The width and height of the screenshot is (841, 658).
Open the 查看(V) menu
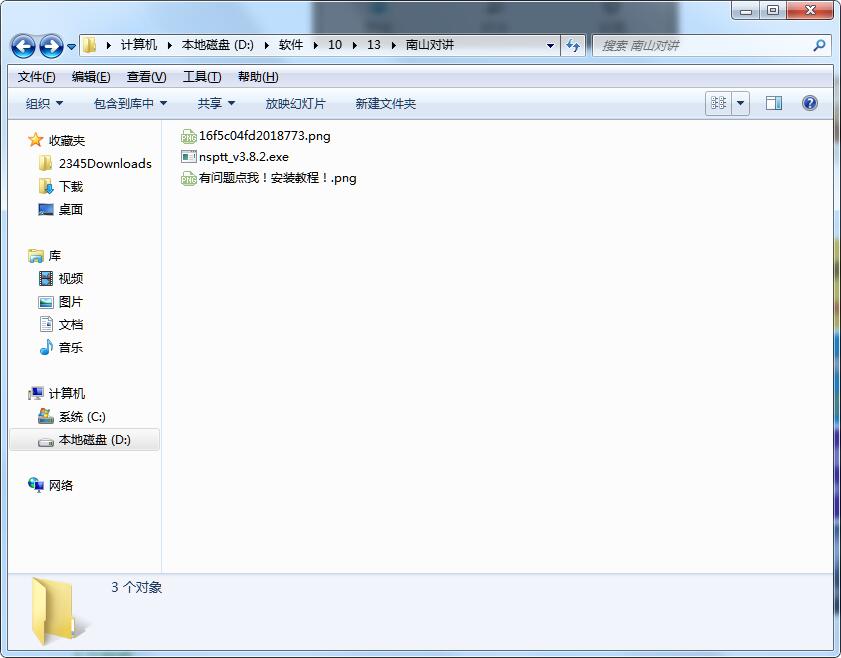(146, 77)
